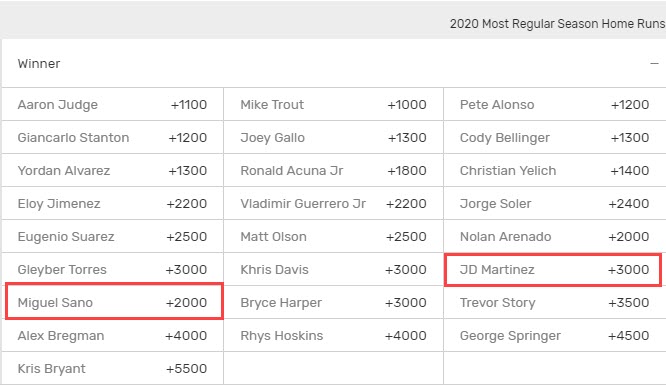Image resolution: width=666 pixels, height=385 pixels.
Task: Click Jorge Soler +2400 odds
Action: [555, 204]
